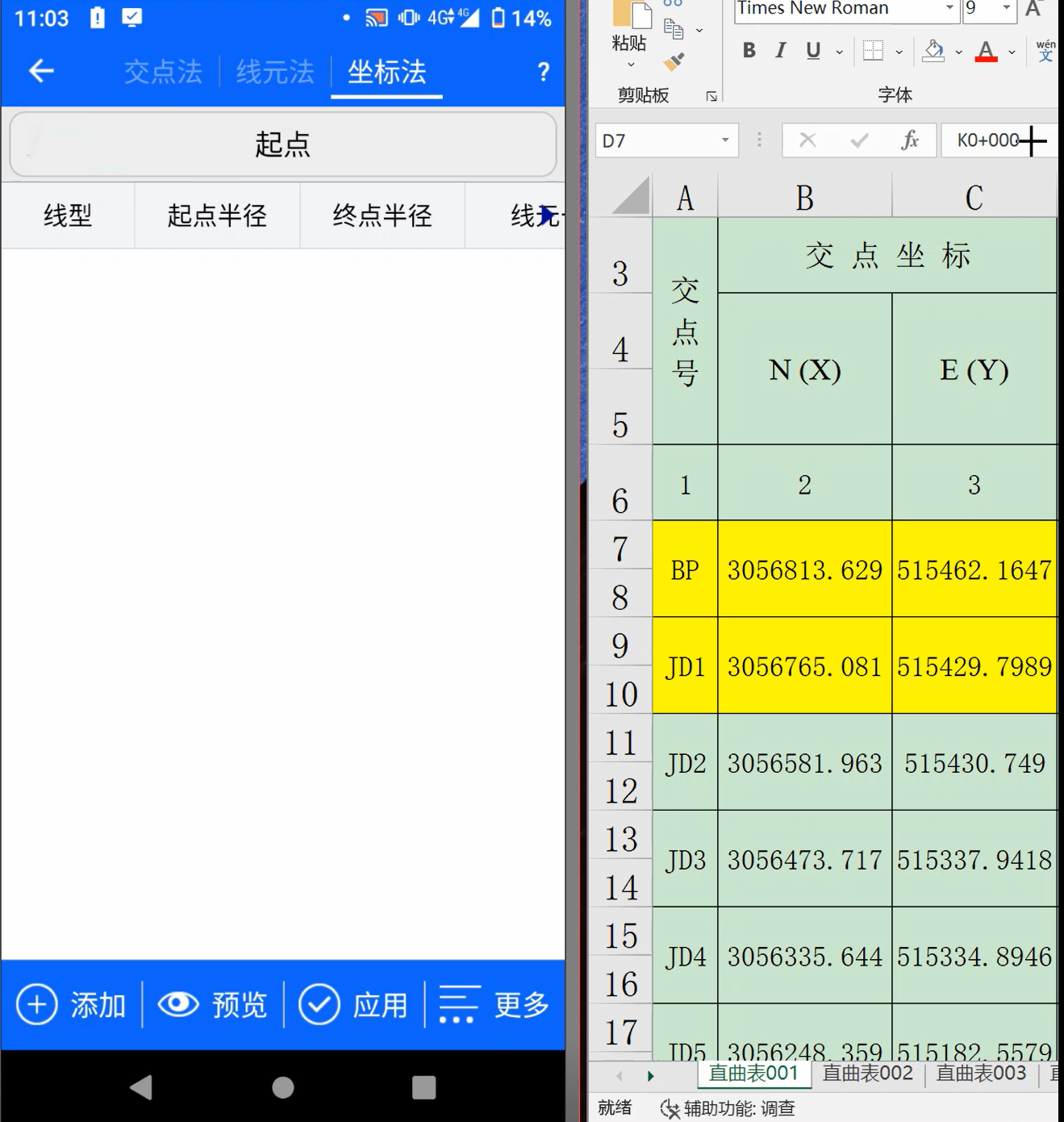This screenshot has height=1122, width=1064.
Task: Expand the 粘贴 paste options arrow
Action: click(631, 65)
